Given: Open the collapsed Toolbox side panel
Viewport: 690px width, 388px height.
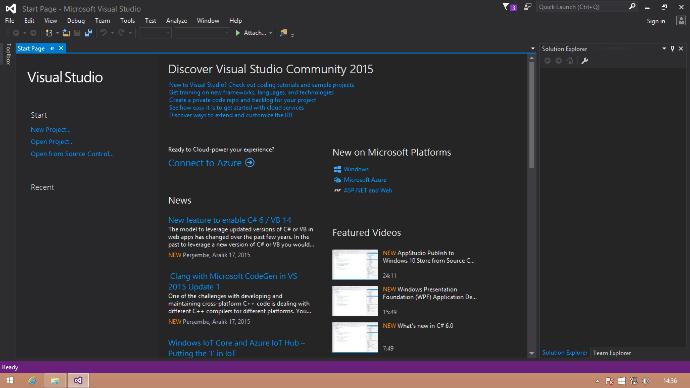Looking at the screenshot, I should tap(8, 54).
